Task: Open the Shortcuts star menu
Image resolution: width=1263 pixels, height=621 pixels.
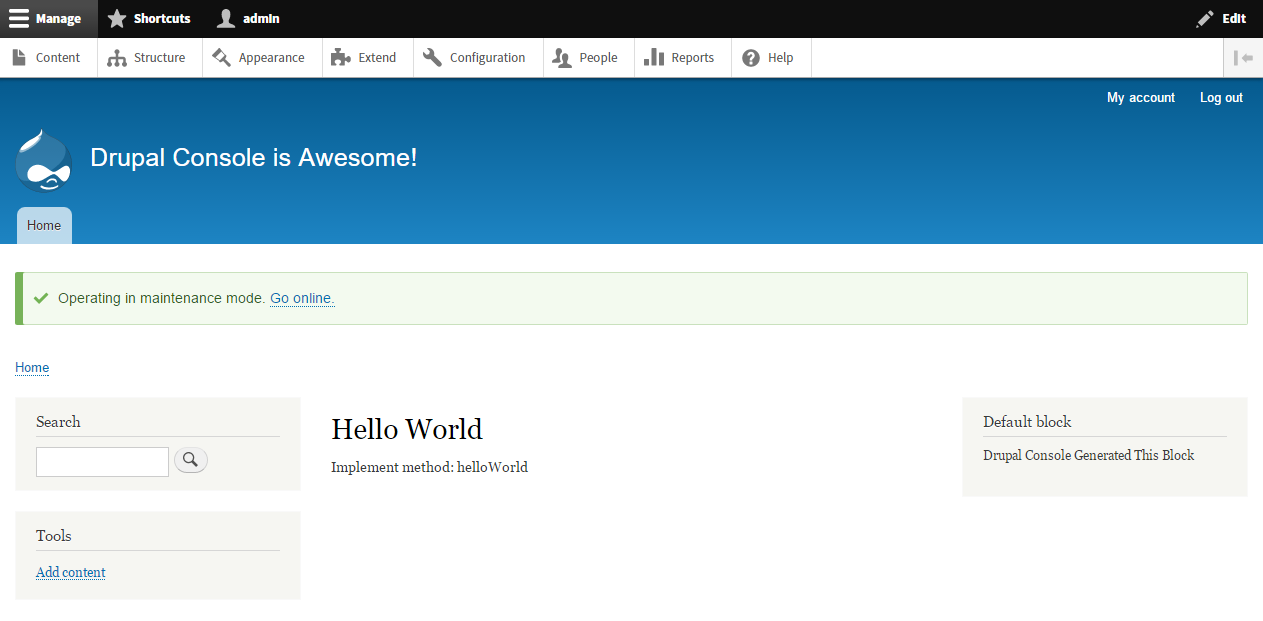Action: [149, 18]
